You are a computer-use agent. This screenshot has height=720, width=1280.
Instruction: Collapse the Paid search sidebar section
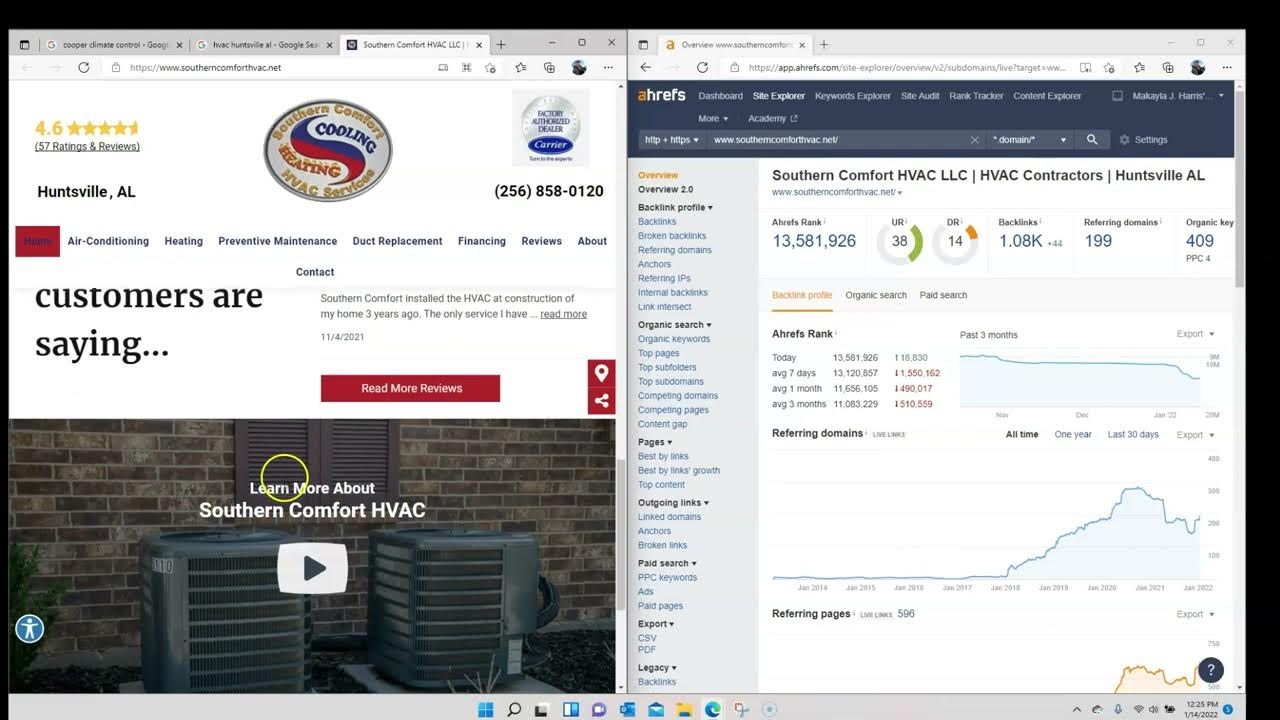tap(667, 563)
